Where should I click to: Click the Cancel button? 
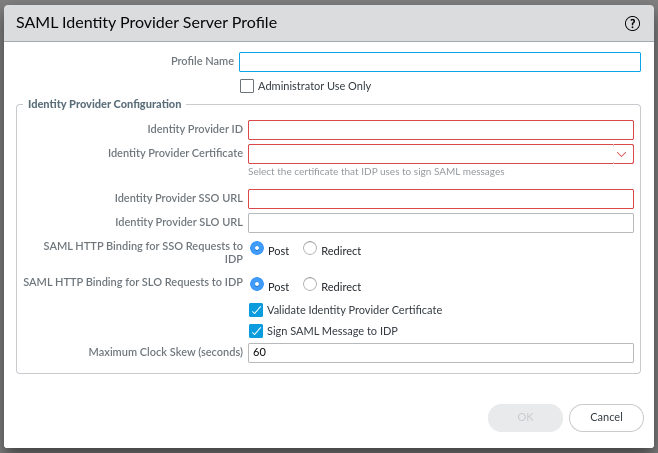tap(606, 418)
